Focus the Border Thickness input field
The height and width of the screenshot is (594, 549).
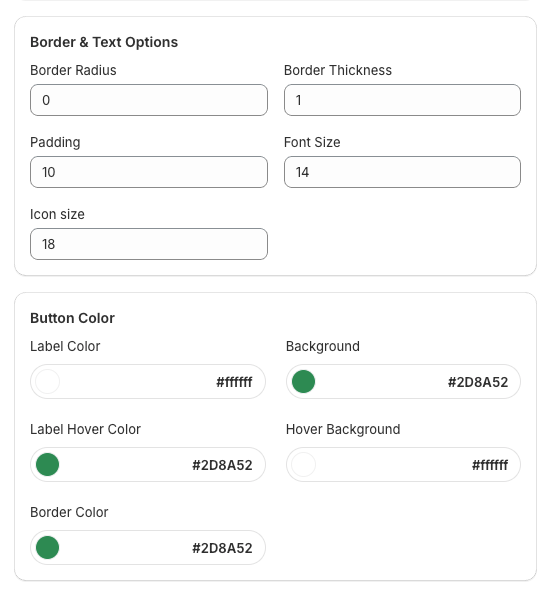pos(402,100)
